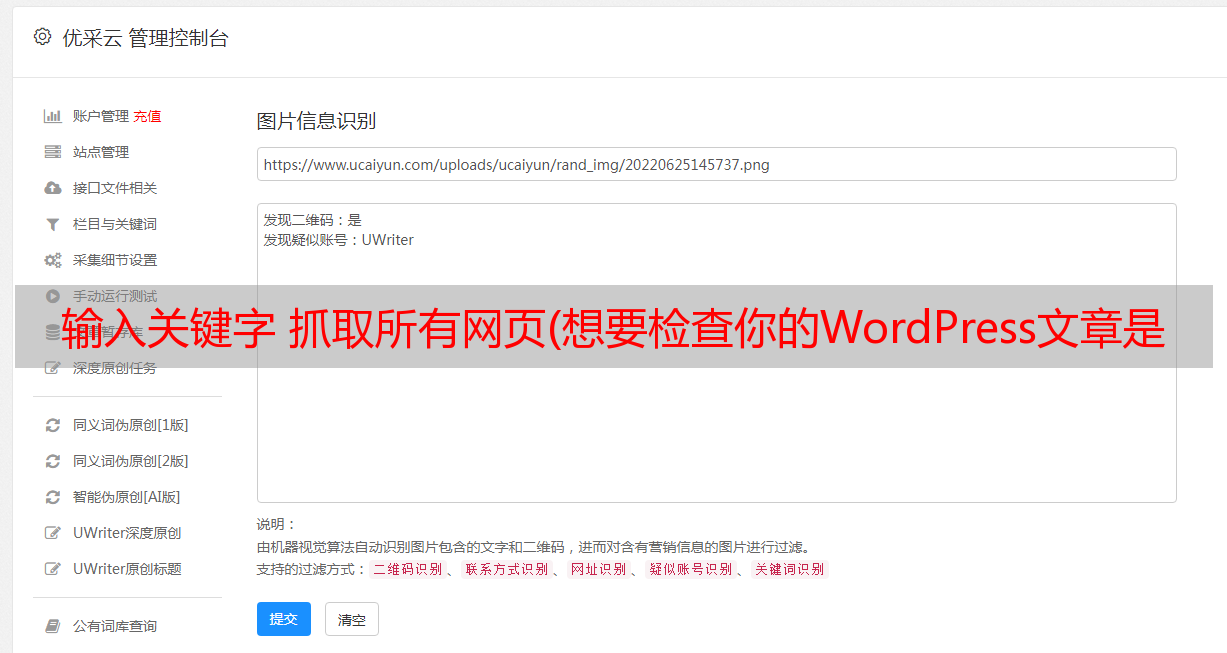Viewport: 1227px width, 653px height.
Task: Go to 同义词伪原创[1版] page
Action: tap(131, 425)
